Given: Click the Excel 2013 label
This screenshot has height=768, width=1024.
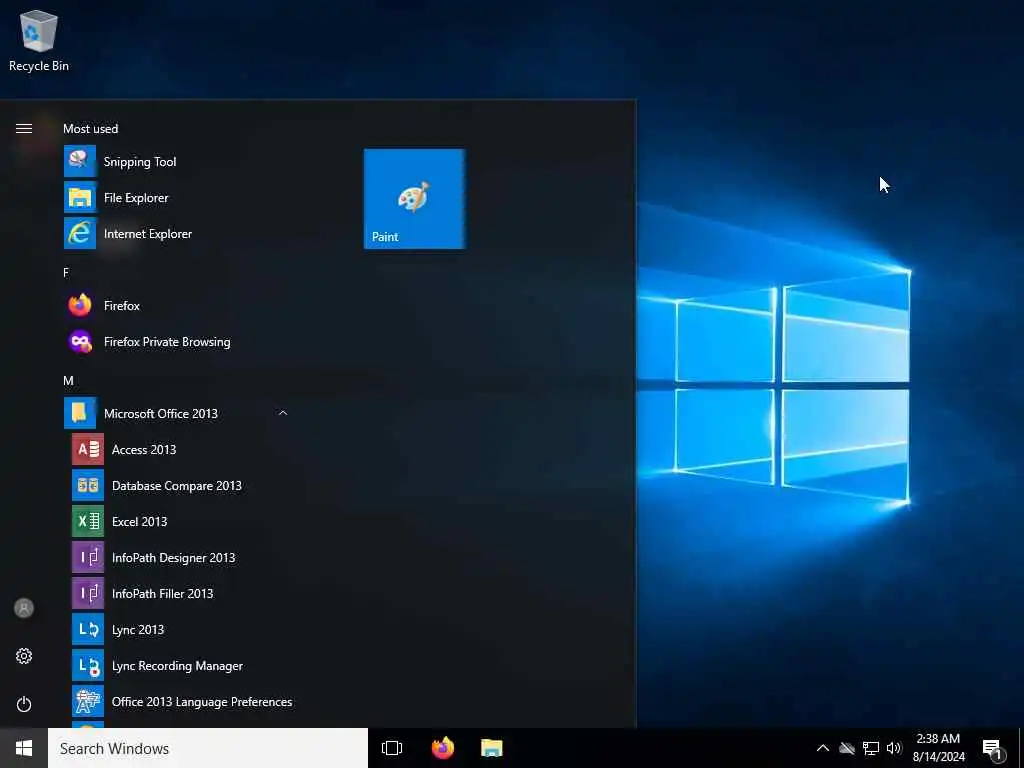Looking at the screenshot, I should [x=139, y=521].
